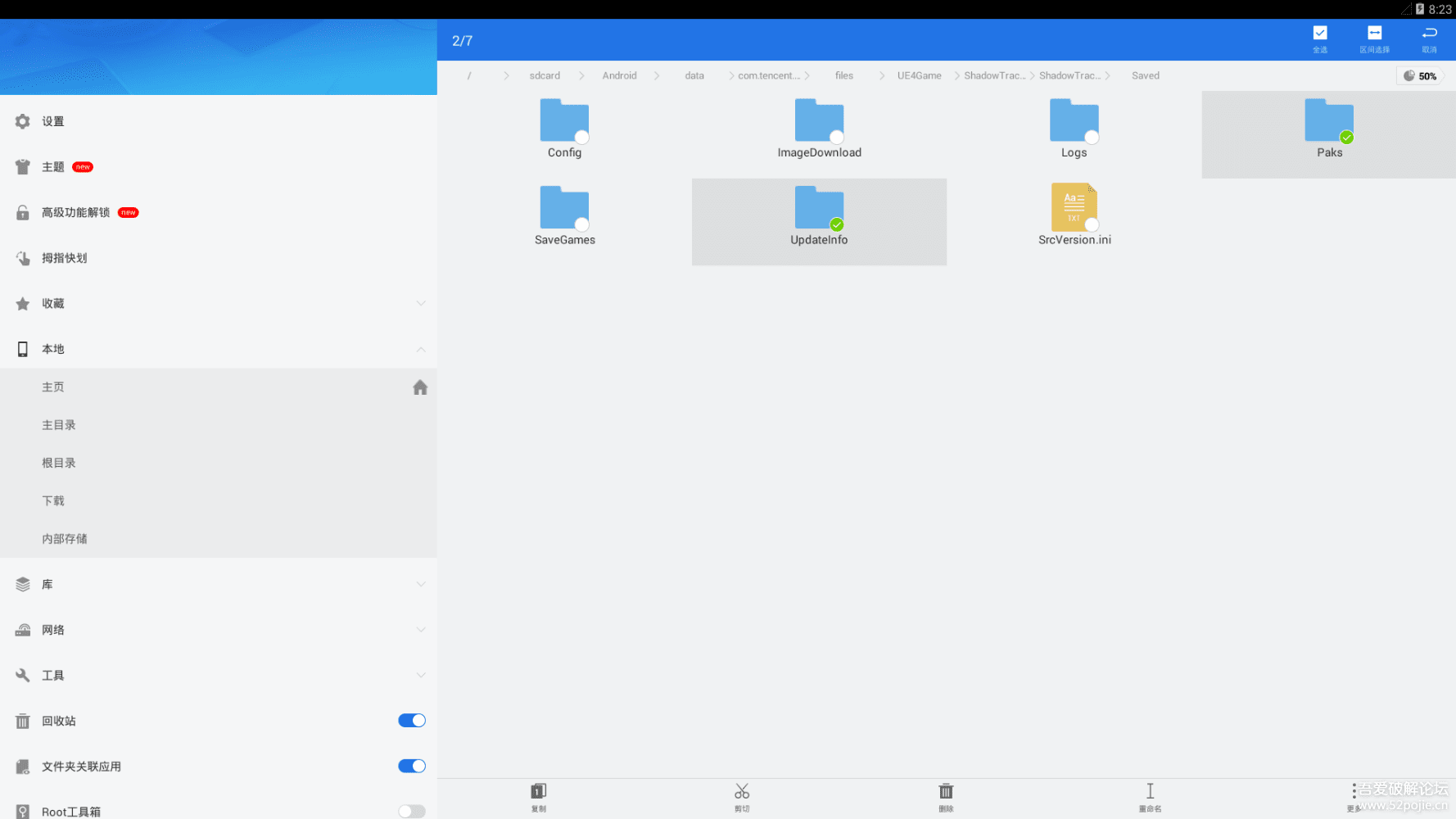Select the ImageDownload folder checkbox circle

click(x=836, y=138)
